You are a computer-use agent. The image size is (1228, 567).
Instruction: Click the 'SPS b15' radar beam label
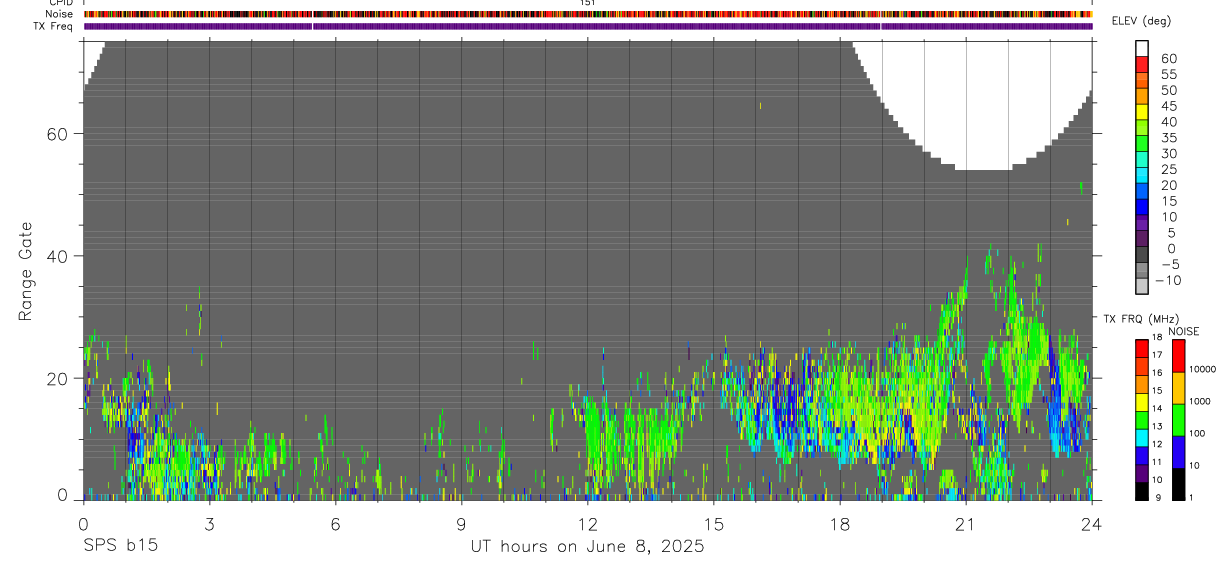tap(120, 547)
